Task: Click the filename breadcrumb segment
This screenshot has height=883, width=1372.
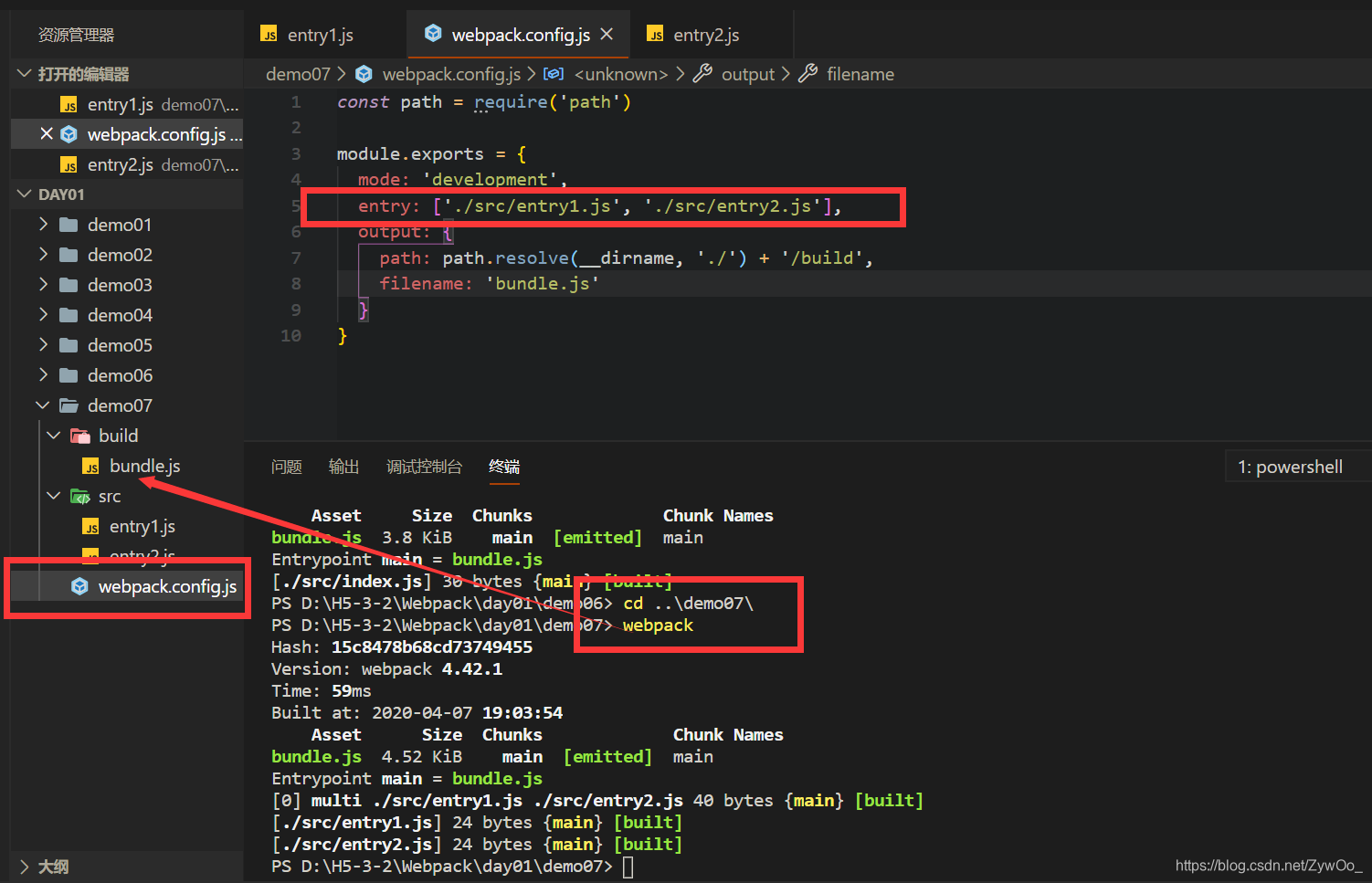Action: pyautogui.click(x=860, y=74)
